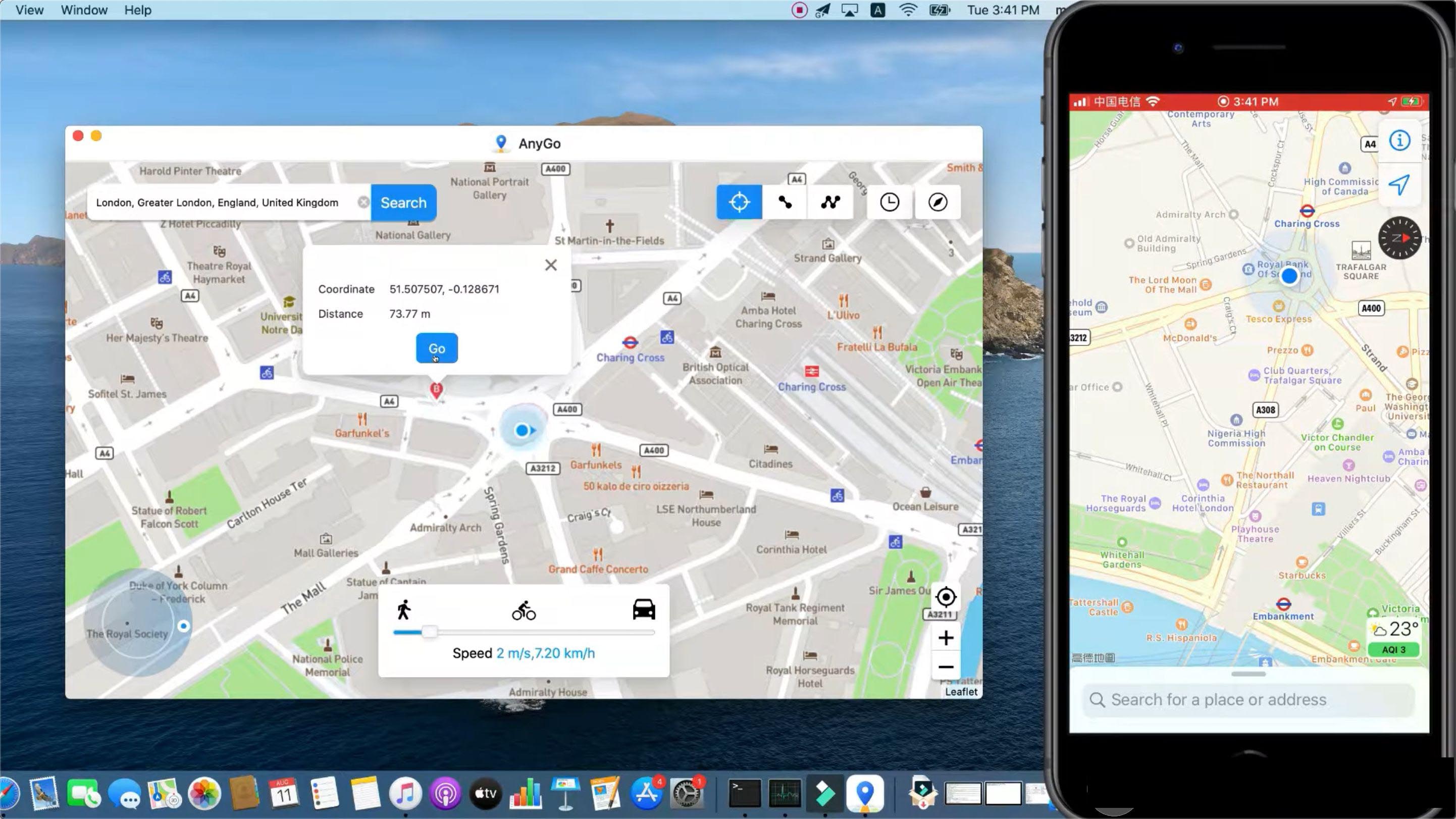Click the blue Search button
The image size is (1456, 819).
(403, 202)
